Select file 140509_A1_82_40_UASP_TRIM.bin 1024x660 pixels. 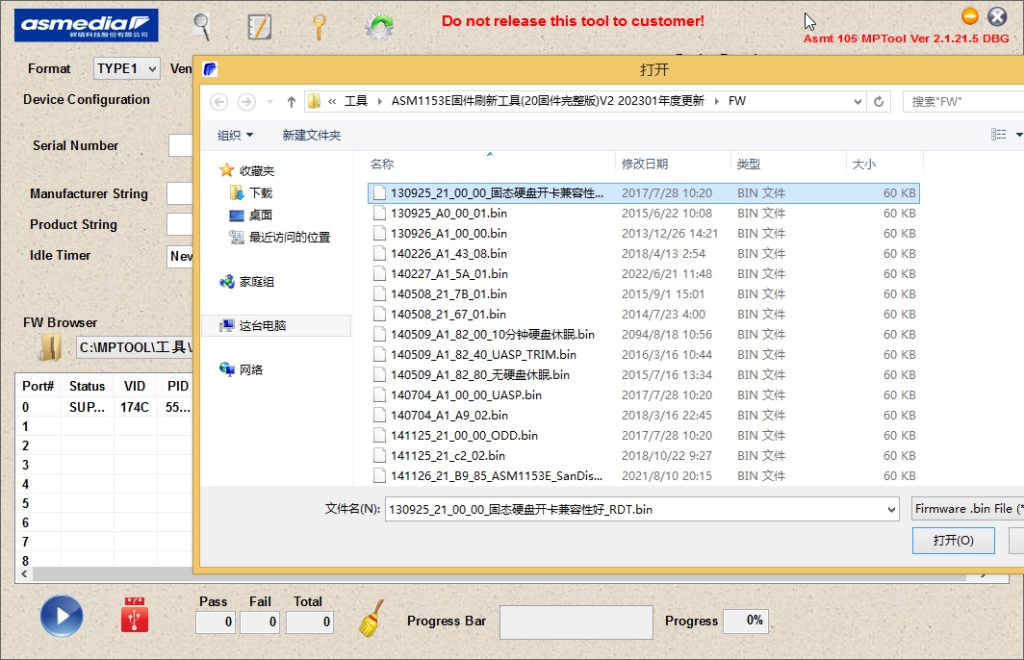483,355
